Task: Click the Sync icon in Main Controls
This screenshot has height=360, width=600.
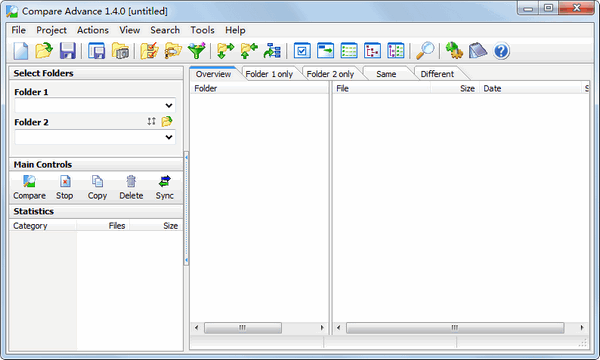Action: pyautogui.click(x=165, y=187)
